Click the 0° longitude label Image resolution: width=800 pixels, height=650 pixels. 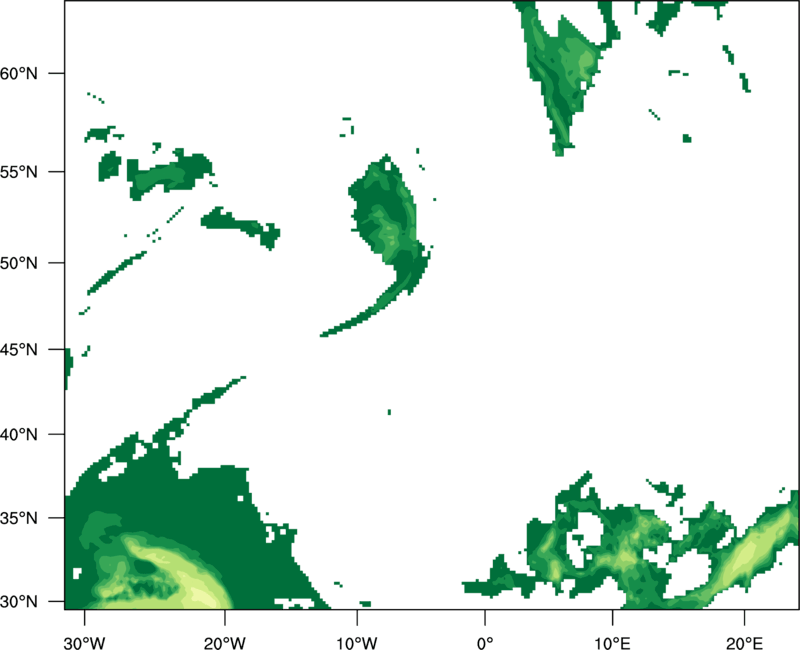(x=485, y=643)
